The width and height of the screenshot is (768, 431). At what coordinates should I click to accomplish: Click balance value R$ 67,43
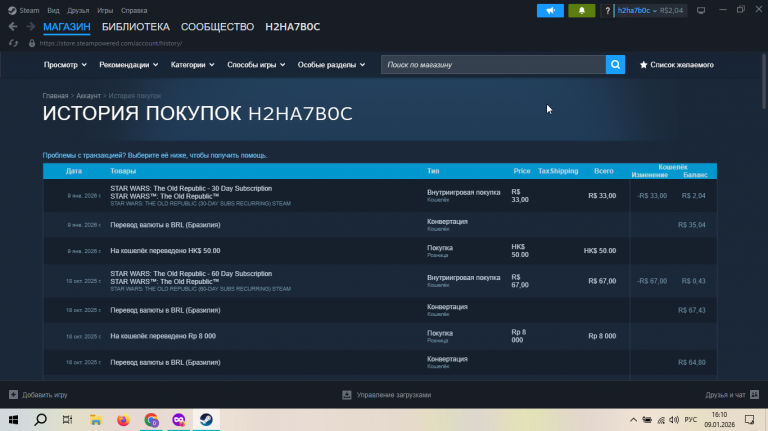pos(692,310)
